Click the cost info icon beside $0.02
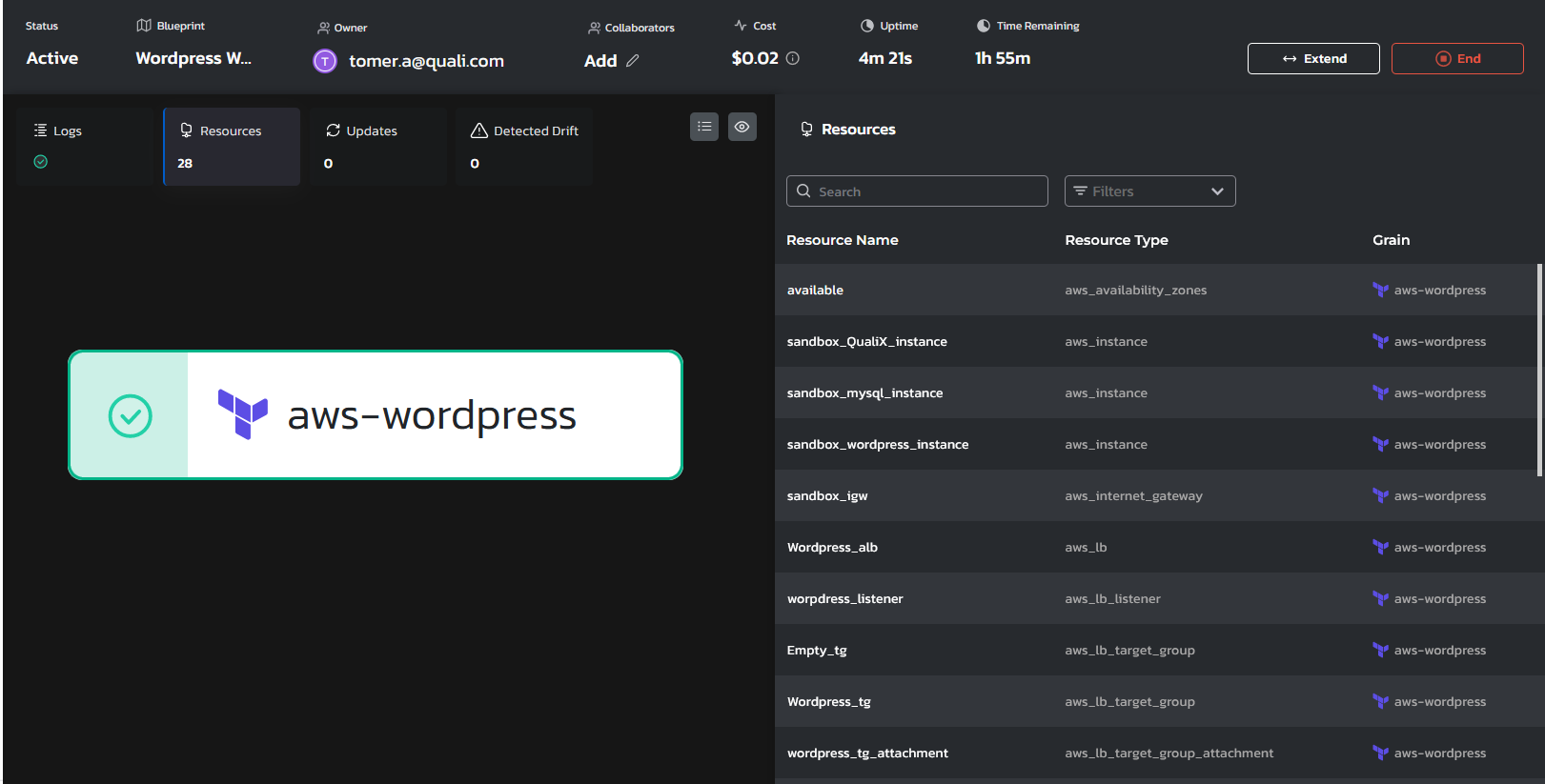This screenshot has height=784, width=1545. coord(792,58)
